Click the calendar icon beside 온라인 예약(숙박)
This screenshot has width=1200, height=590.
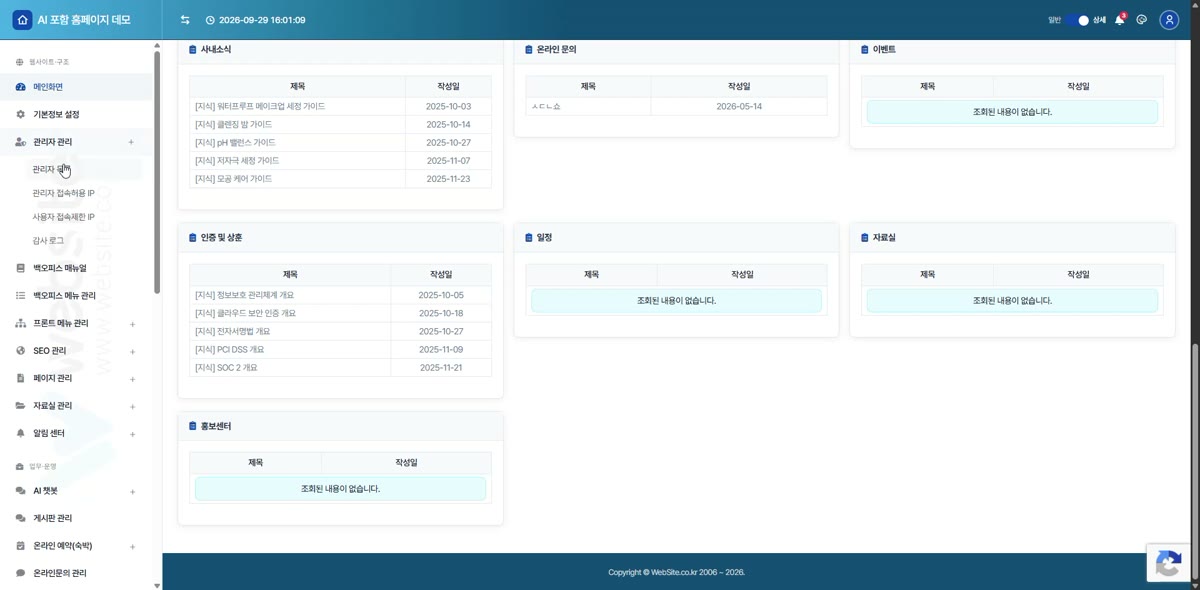click(x=21, y=546)
